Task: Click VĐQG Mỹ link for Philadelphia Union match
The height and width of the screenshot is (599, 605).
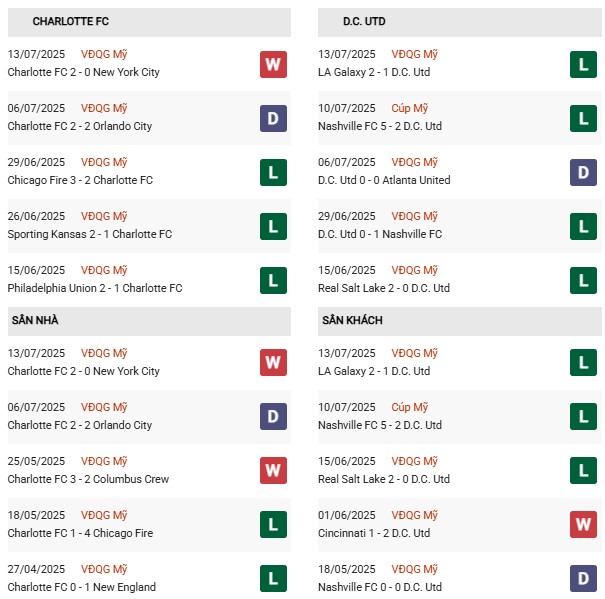Action: pos(105,270)
